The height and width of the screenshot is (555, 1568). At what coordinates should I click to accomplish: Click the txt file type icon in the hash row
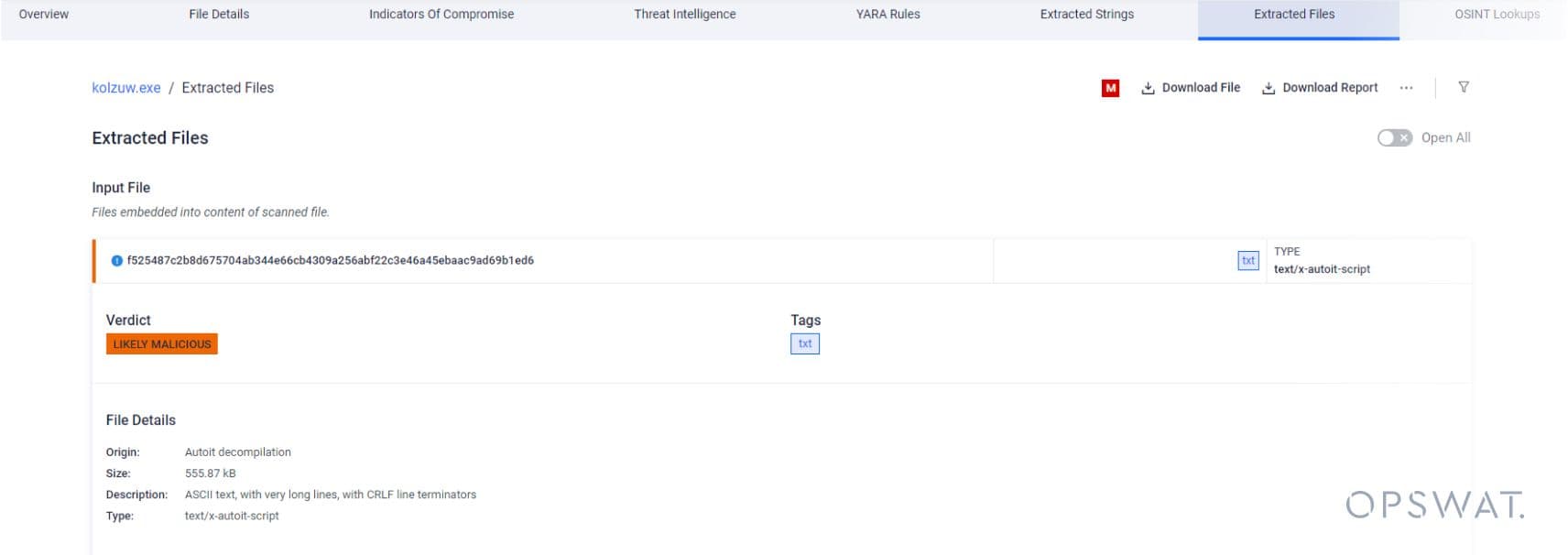pos(1248,261)
